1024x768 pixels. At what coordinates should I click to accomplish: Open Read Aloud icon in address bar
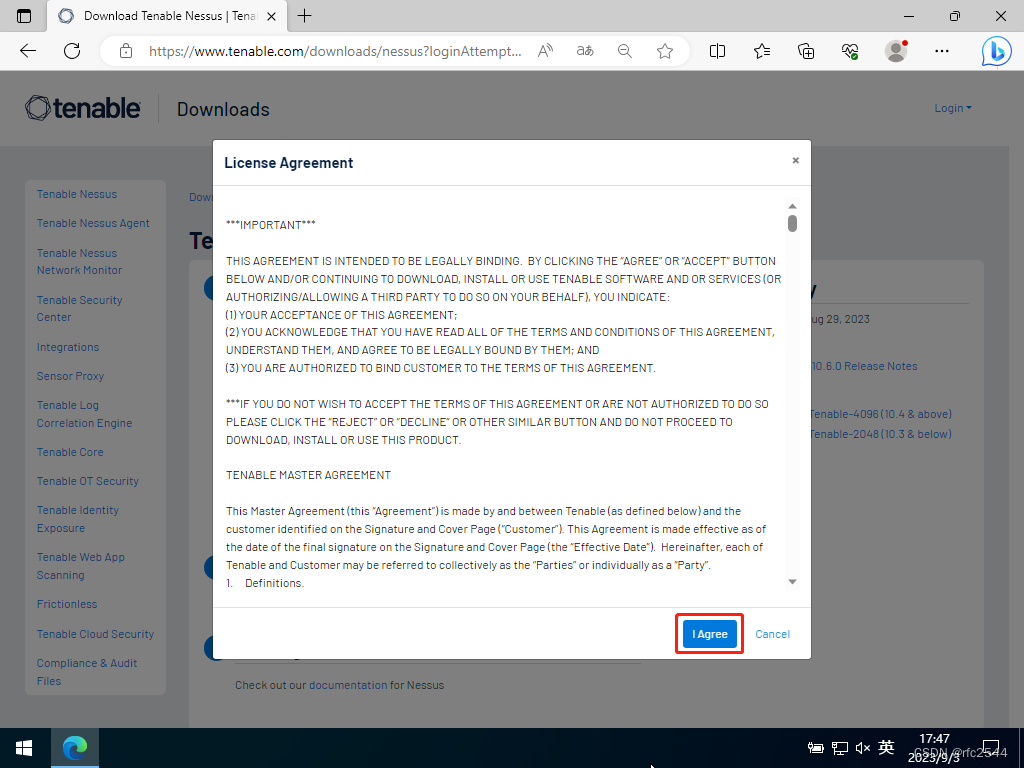545,51
